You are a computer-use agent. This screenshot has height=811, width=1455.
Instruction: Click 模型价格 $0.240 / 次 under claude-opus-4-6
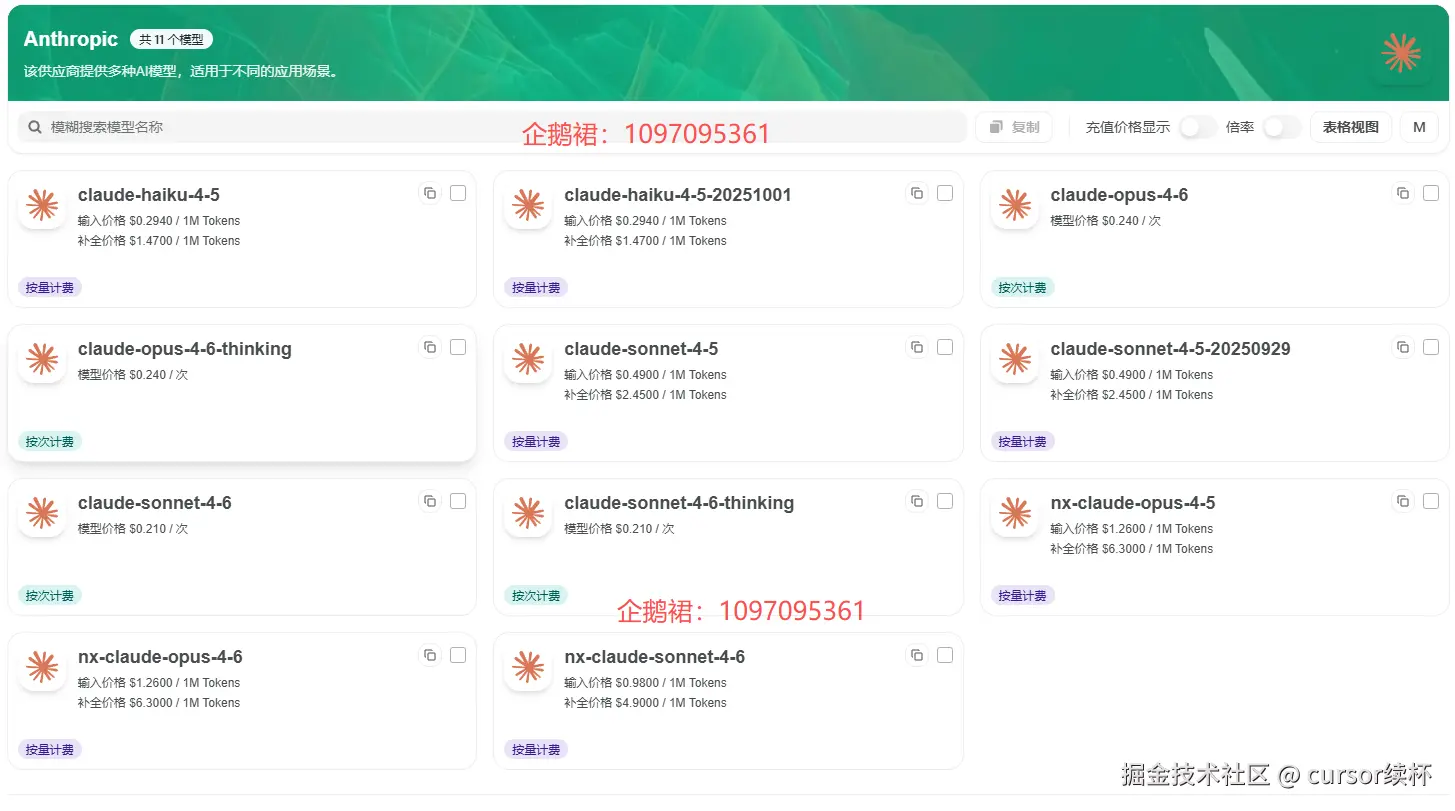[x=1105, y=221]
